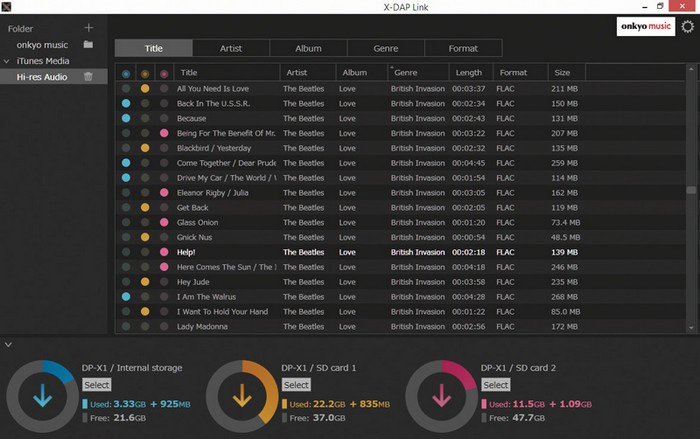Screen dimensions: 700x439
Task: Switch to the Artist tab
Action: click(x=231, y=48)
